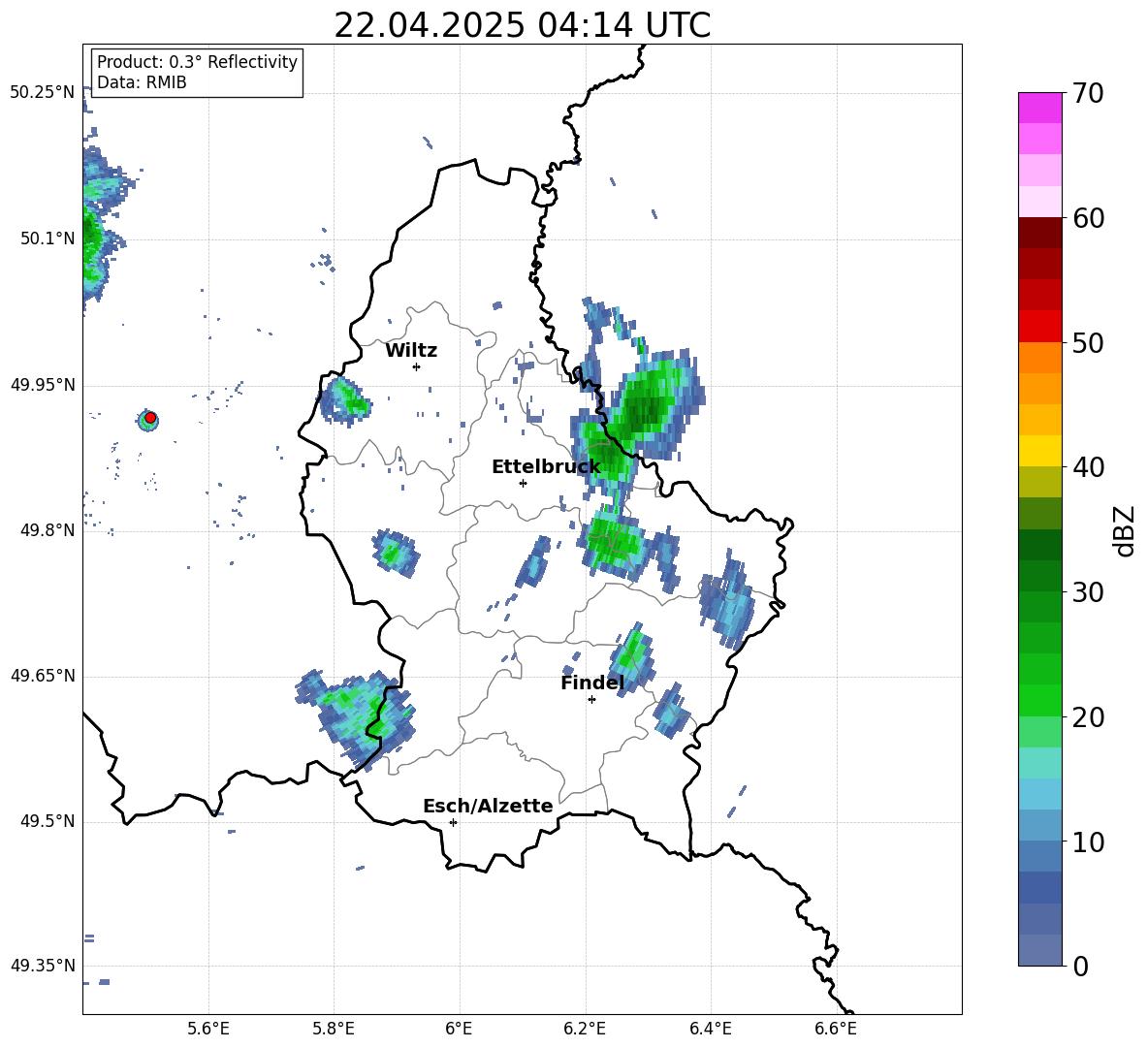Viewport: 1148px width, 1048px height.
Task: Click the 6.2°E longitude tick label
Action: point(585,1029)
